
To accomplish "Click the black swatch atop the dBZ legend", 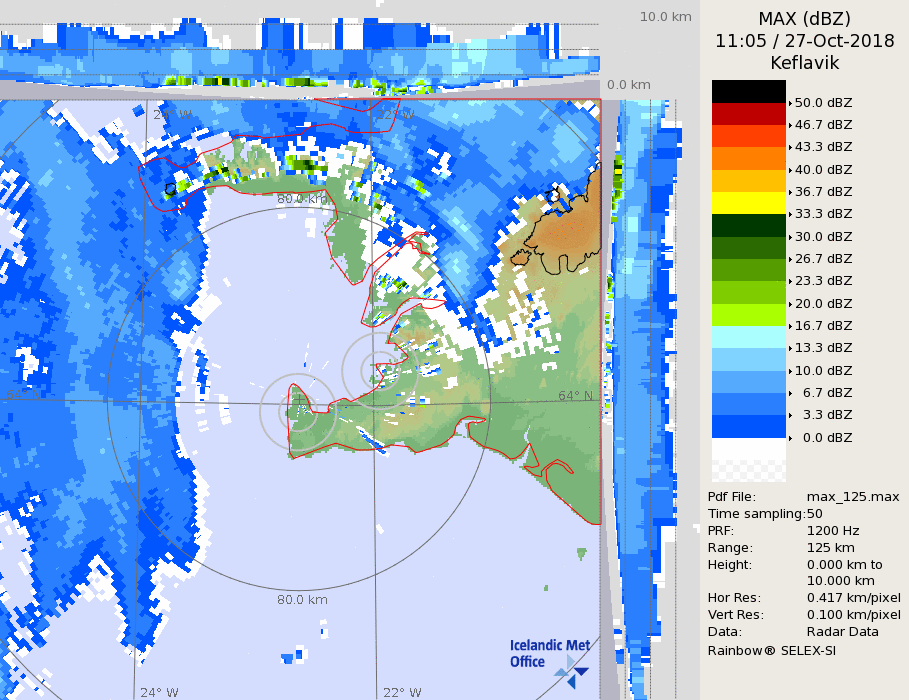I will pos(748,91).
